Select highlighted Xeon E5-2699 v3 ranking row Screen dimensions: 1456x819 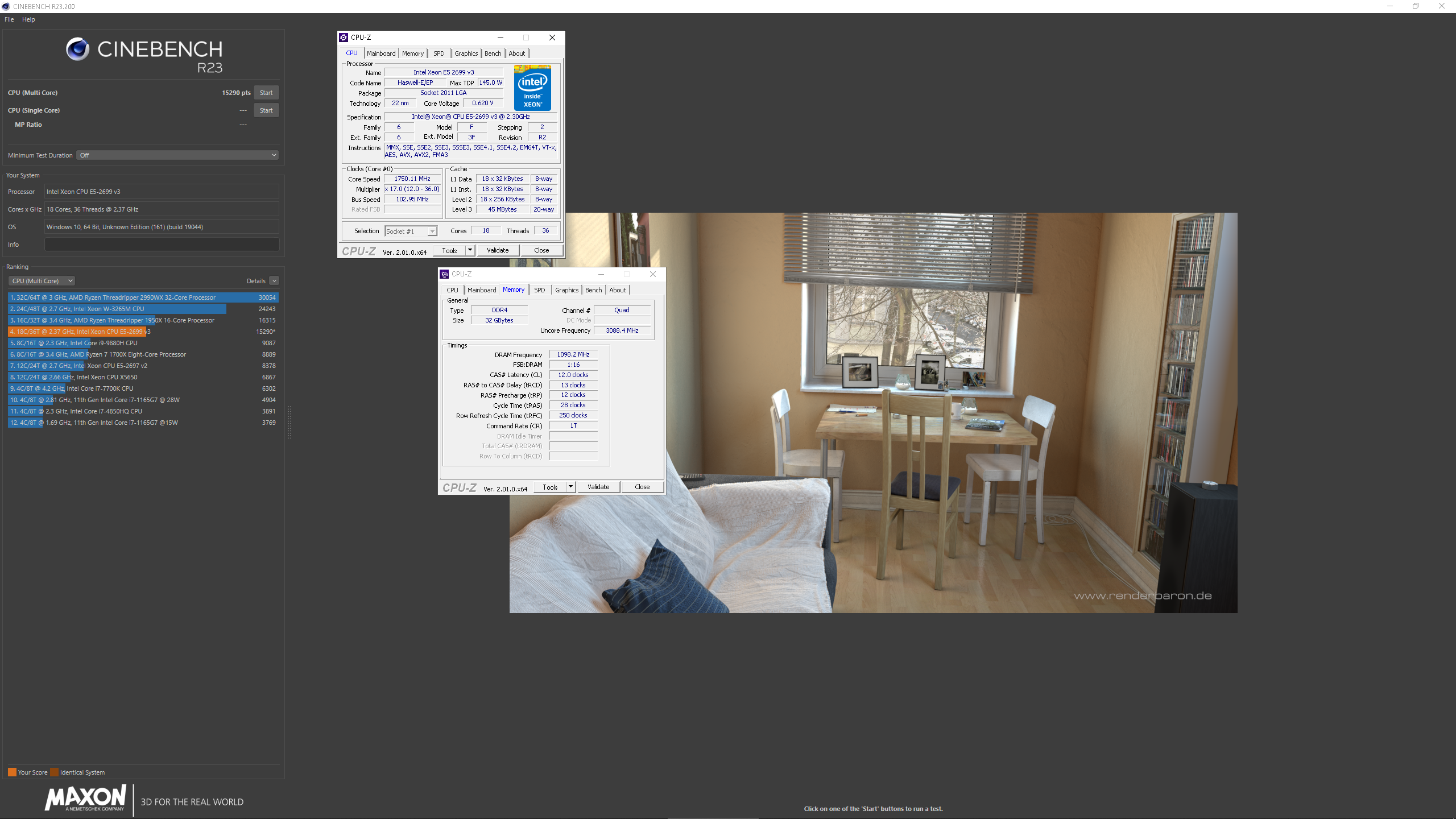pyautogui.click(x=143, y=332)
